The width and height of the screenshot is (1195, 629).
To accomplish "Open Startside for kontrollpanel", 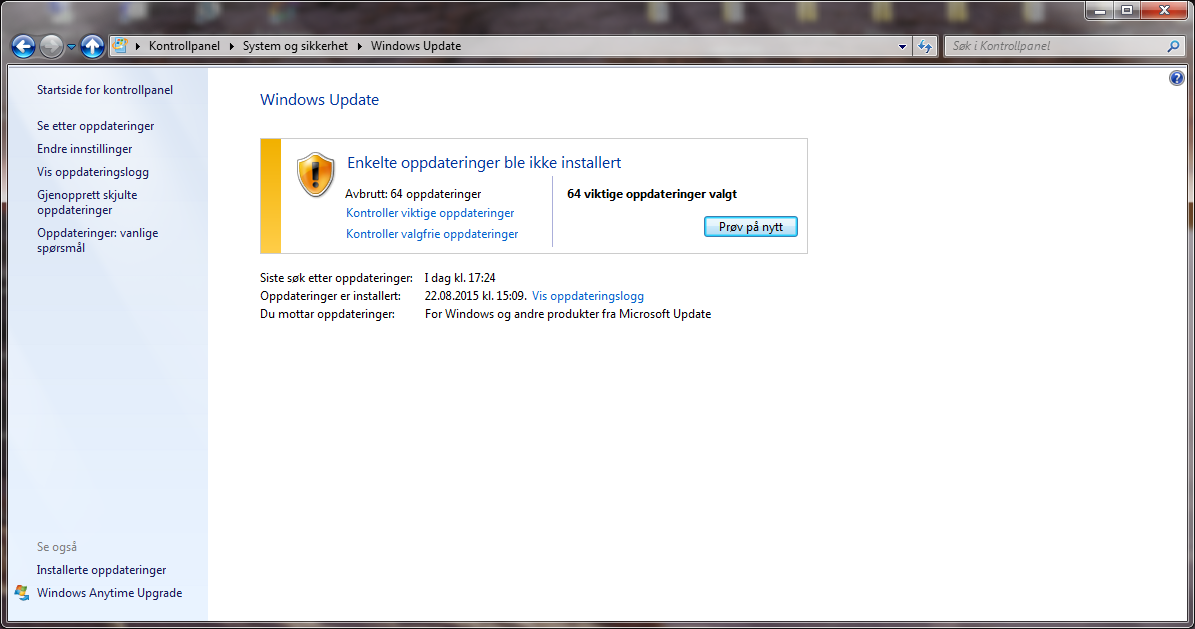I will click(x=105, y=90).
